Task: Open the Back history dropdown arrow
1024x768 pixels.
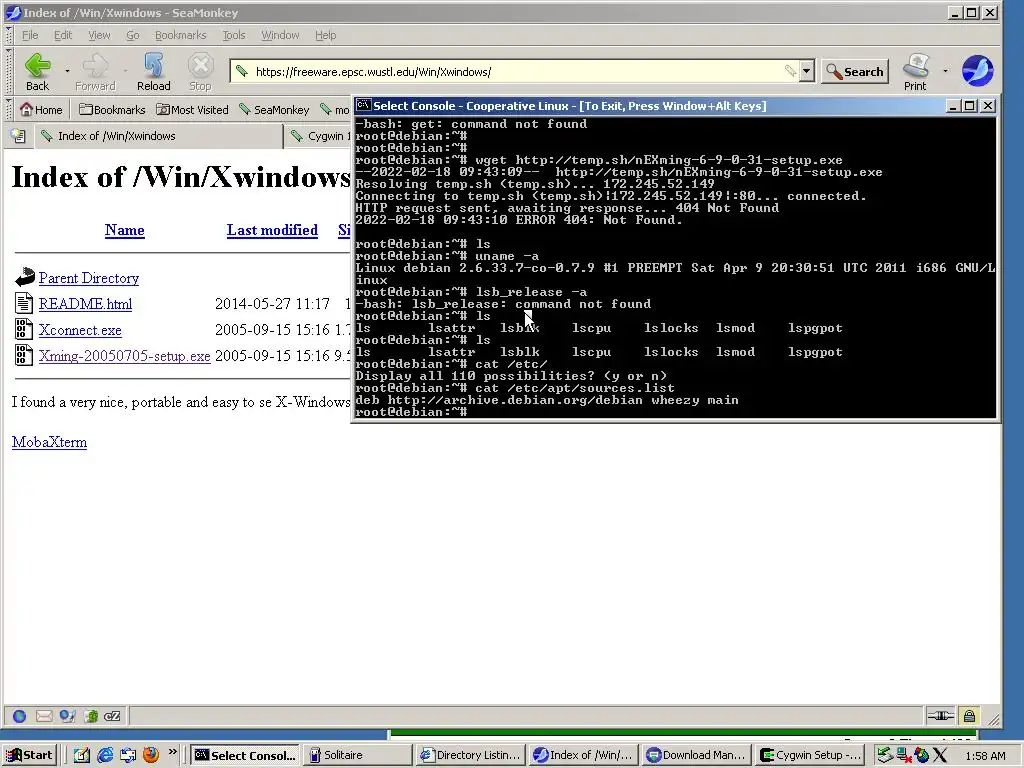Action: point(67,70)
